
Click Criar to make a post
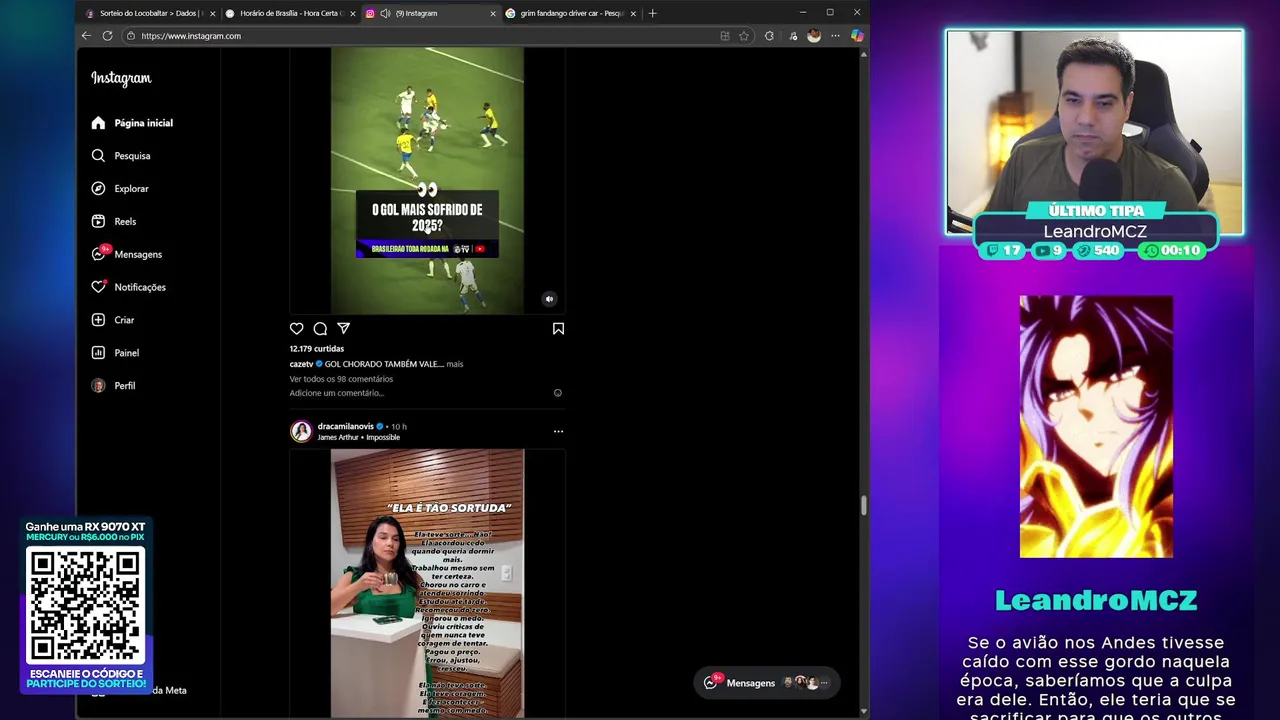coord(112,320)
